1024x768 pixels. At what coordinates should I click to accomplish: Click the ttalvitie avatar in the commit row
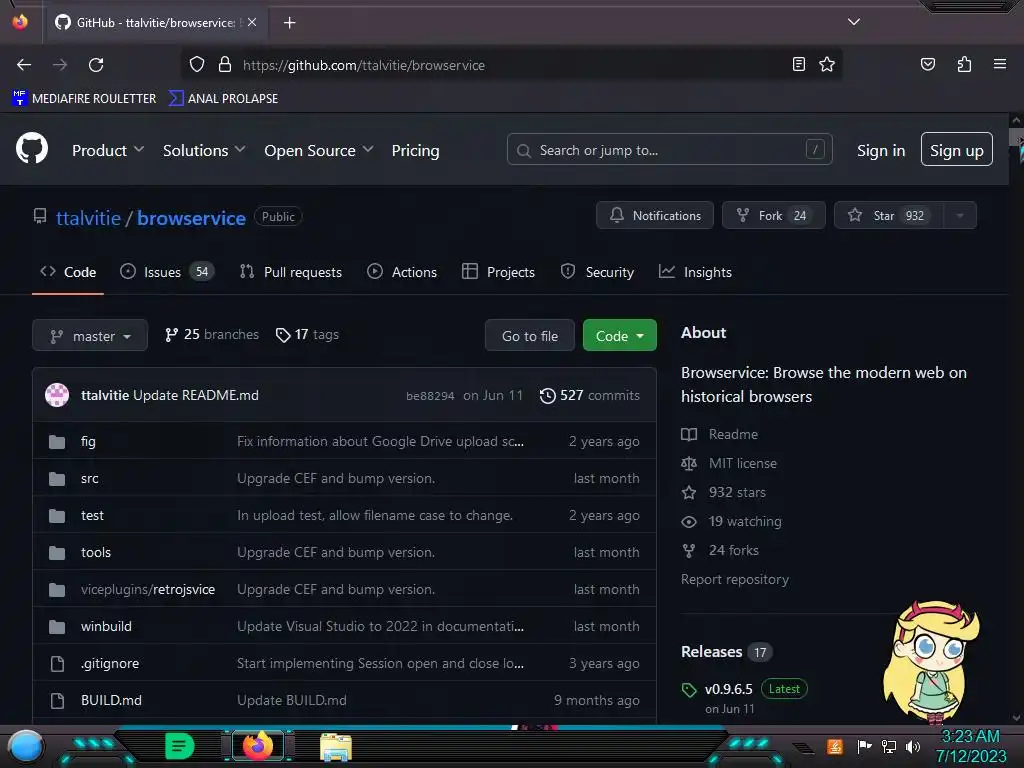click(x=57, y=395)
